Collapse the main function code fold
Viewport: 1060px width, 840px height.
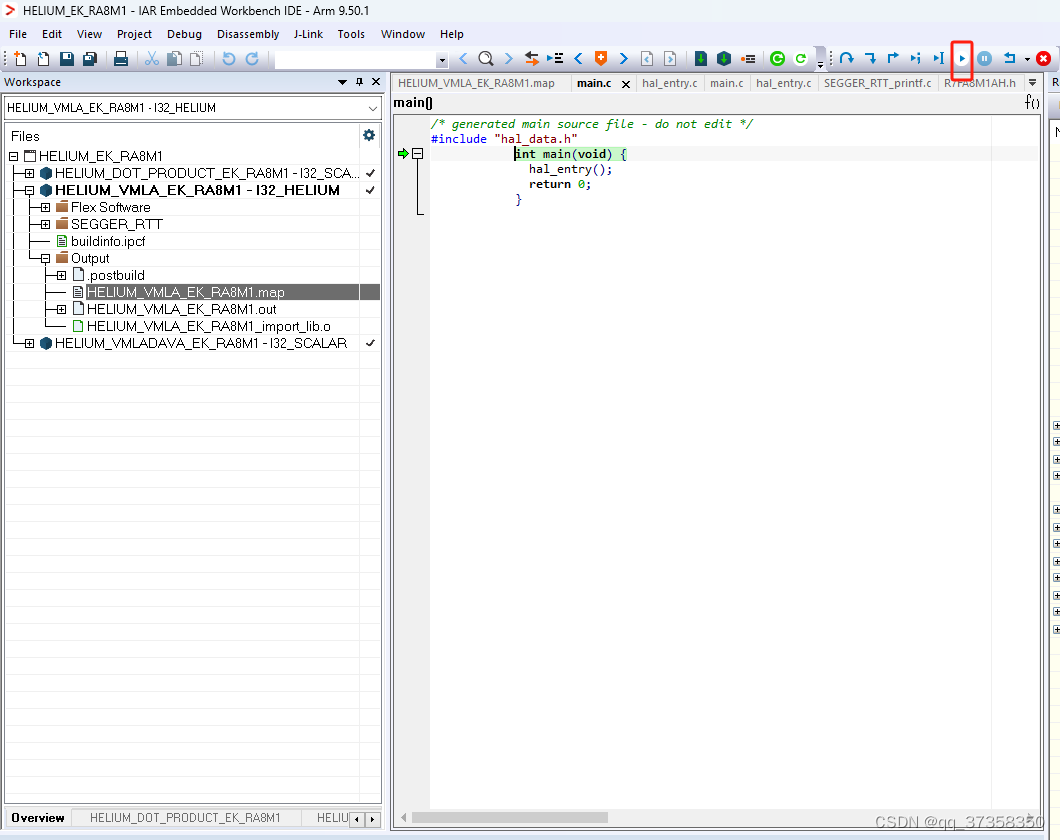418,154
